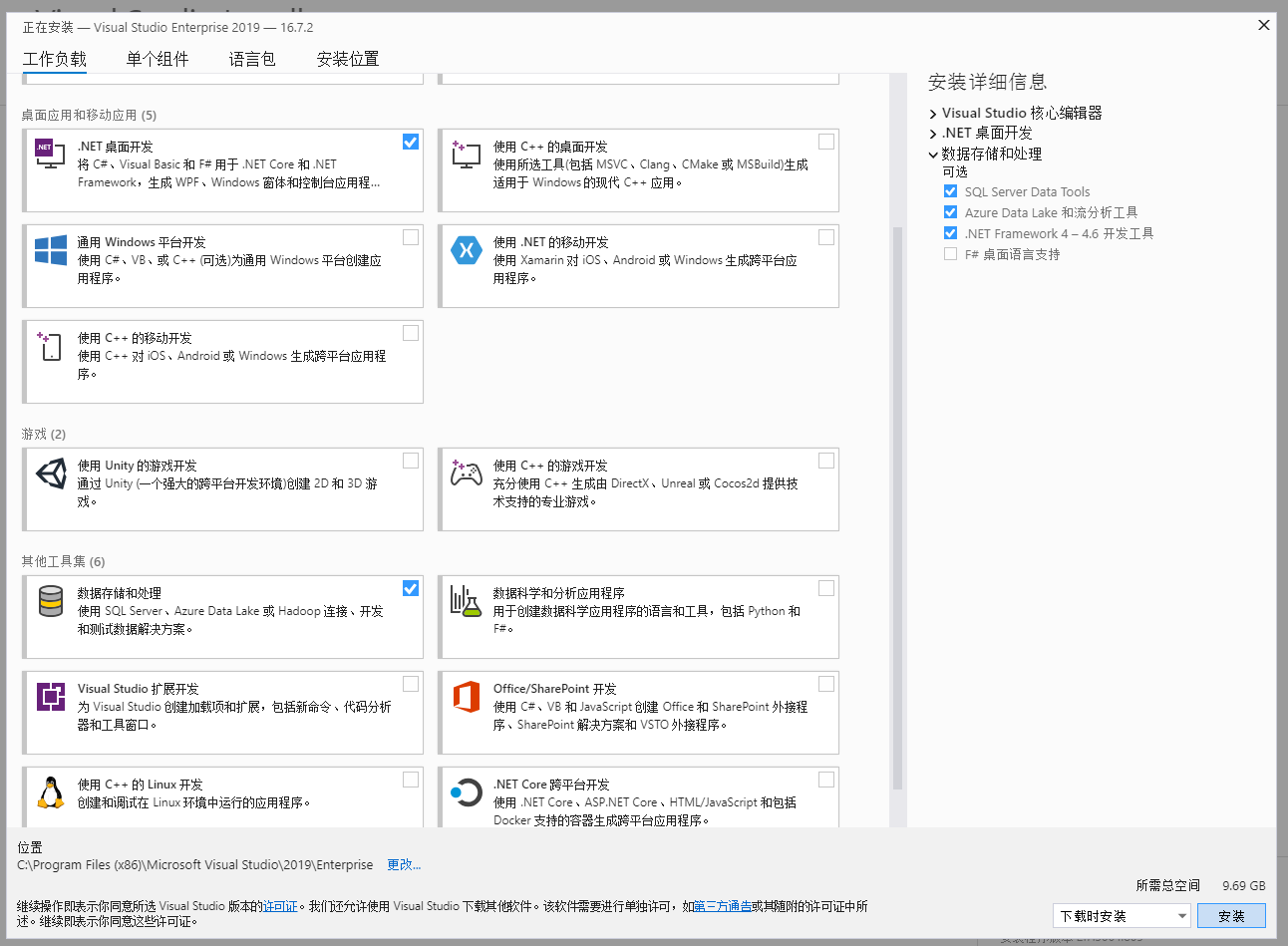
Task: Click the install path text
Action: click(195, 865)
